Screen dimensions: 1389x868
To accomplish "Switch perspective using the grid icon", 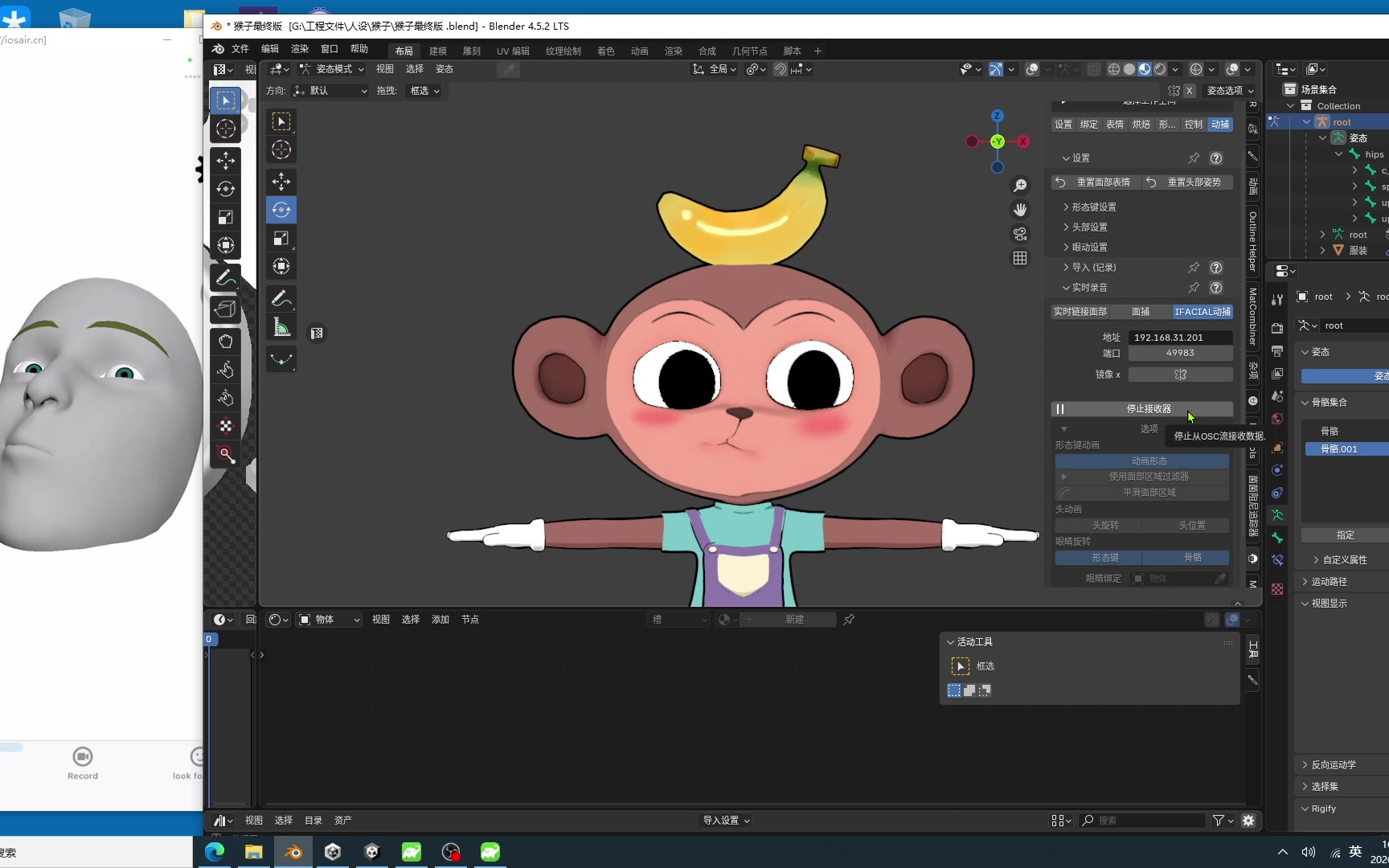I will (1020, 258).
